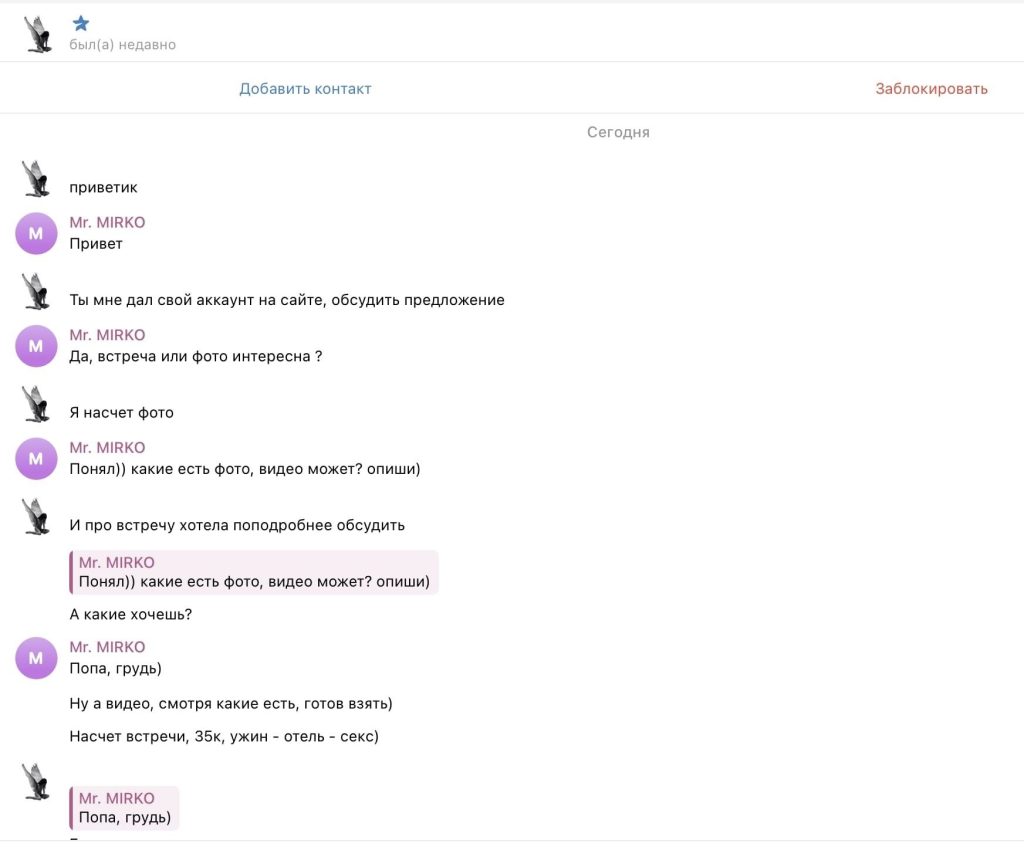Click the purple M avatar beside the unquoted Понял)) message

pos(37,458)
